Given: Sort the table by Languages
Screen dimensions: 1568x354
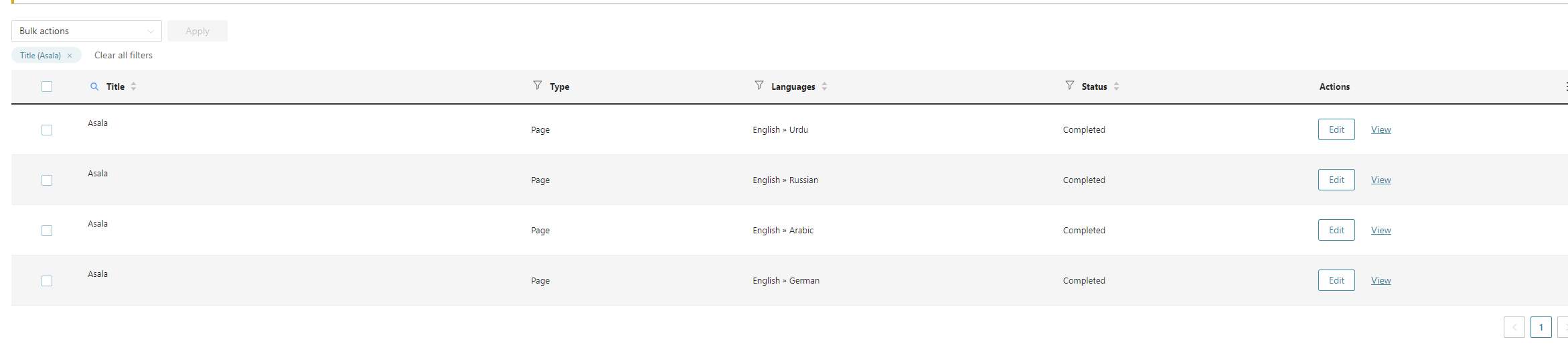Looking at the screenshot, I should click(824, 86).
